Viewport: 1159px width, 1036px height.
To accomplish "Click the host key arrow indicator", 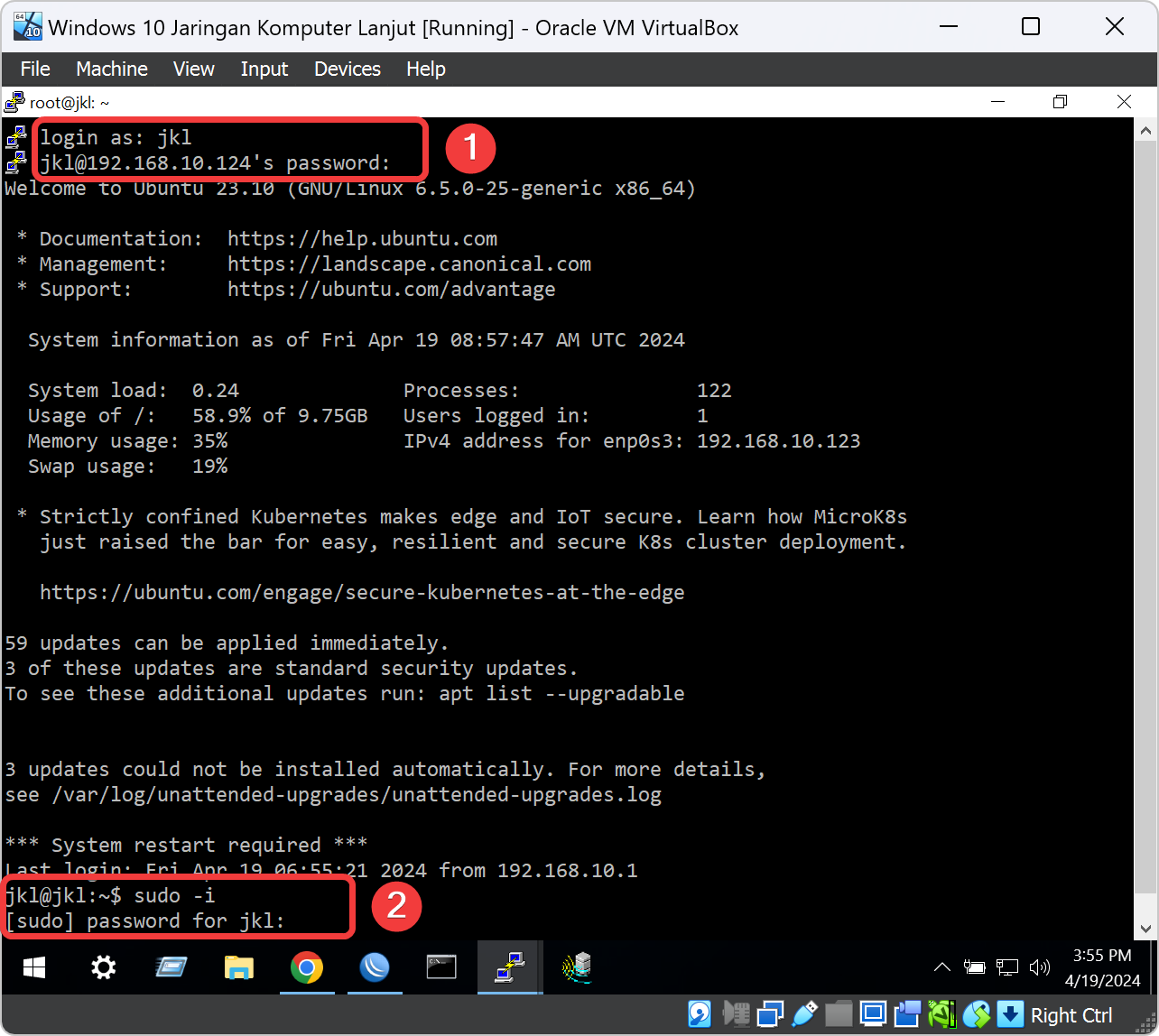I will pos(1010,1015).
